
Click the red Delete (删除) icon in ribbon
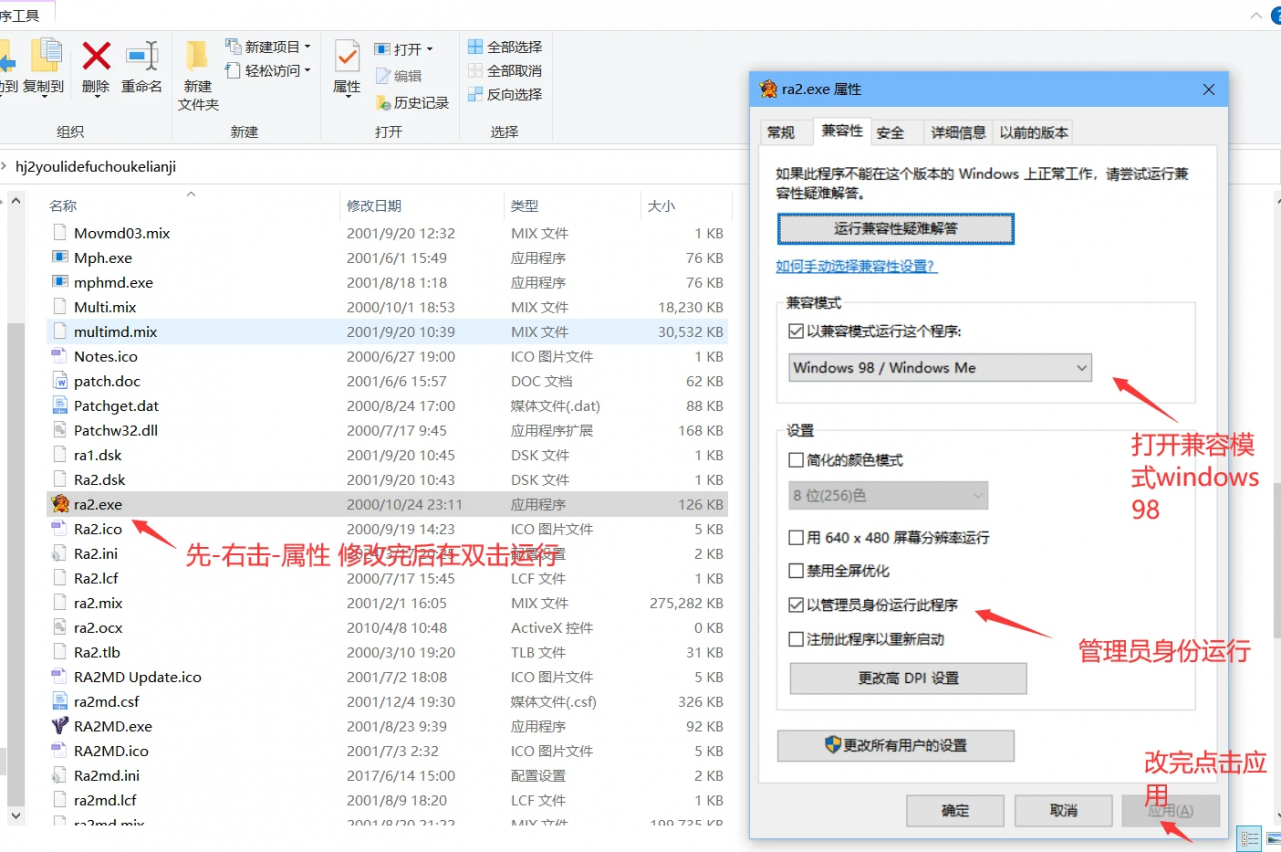(96, 56)
